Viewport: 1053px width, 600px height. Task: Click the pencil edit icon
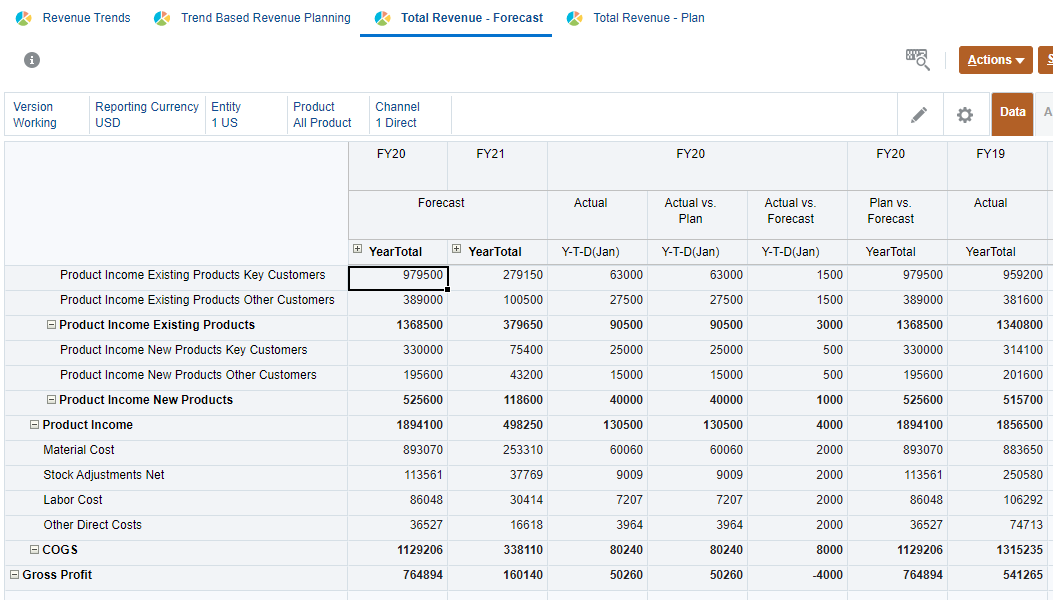tap(919, 115)
